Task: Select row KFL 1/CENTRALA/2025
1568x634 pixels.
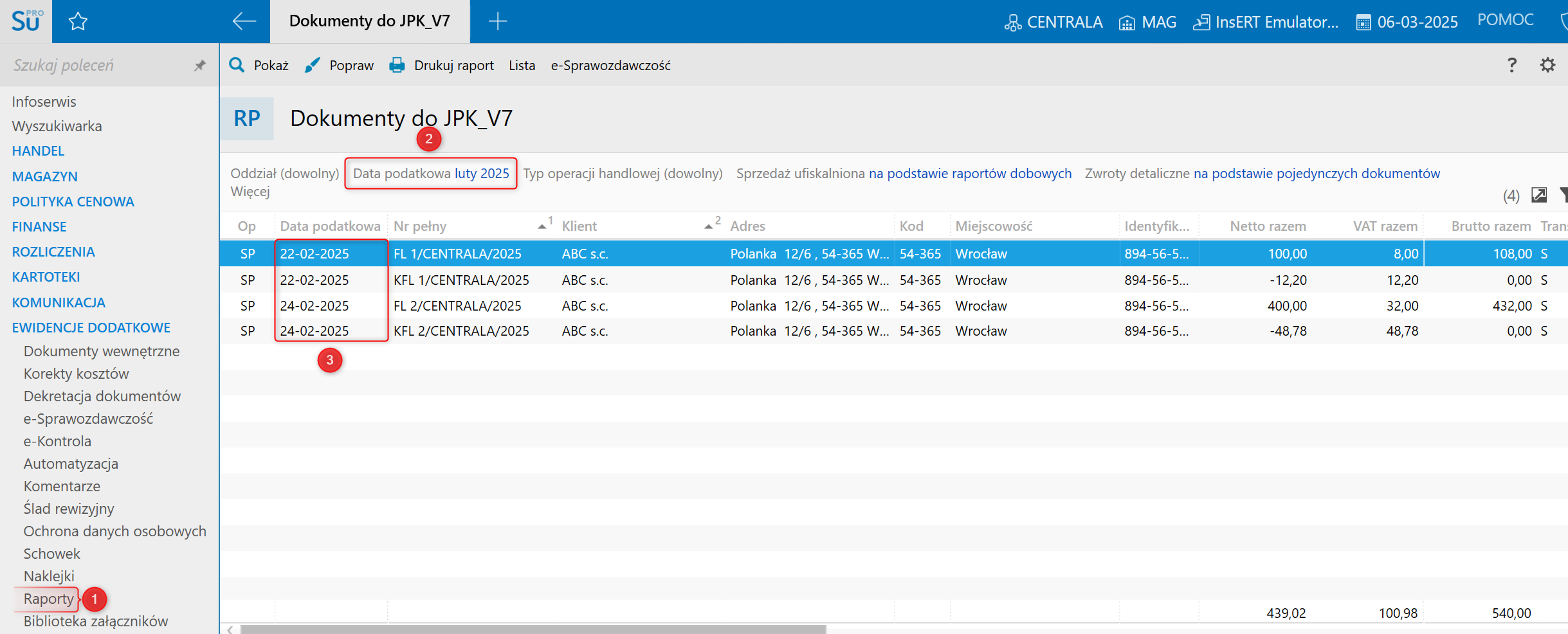Action: pos(893,280)
